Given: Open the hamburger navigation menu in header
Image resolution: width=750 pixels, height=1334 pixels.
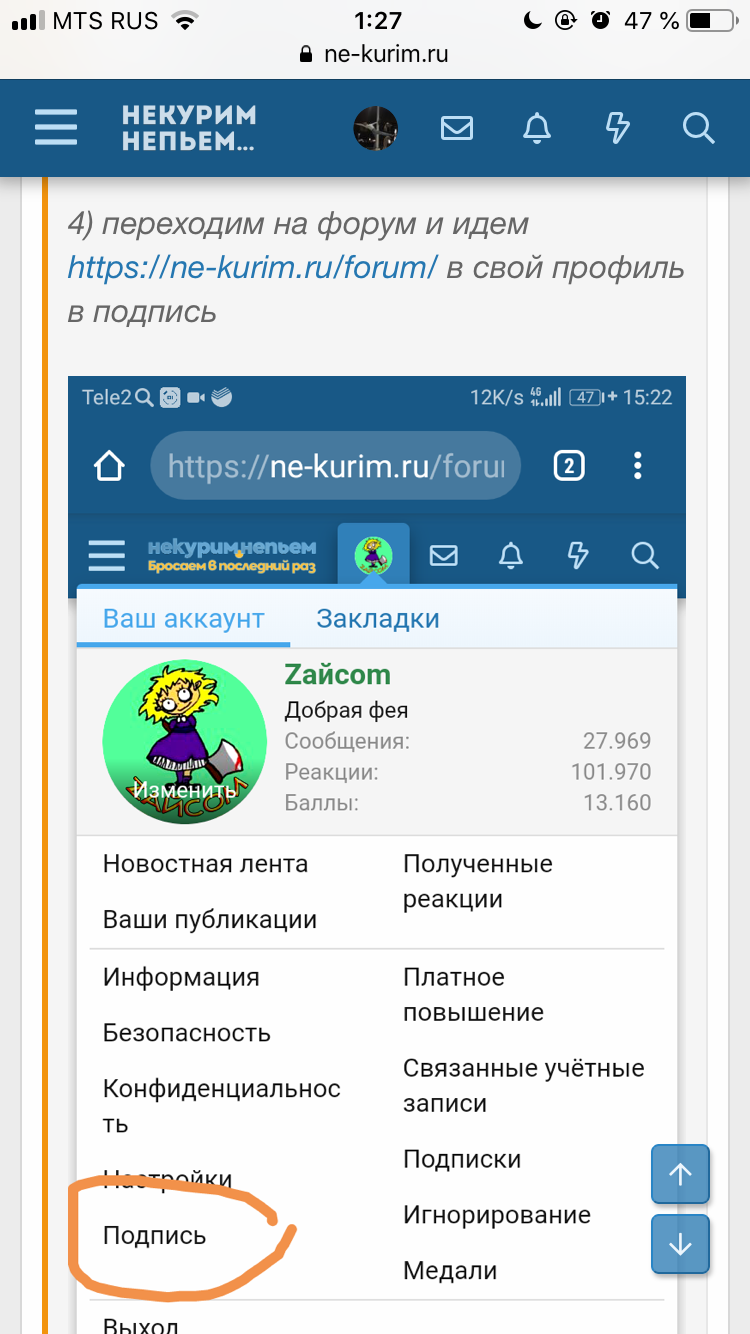Looking at the screenshot, I should point(56,128).
